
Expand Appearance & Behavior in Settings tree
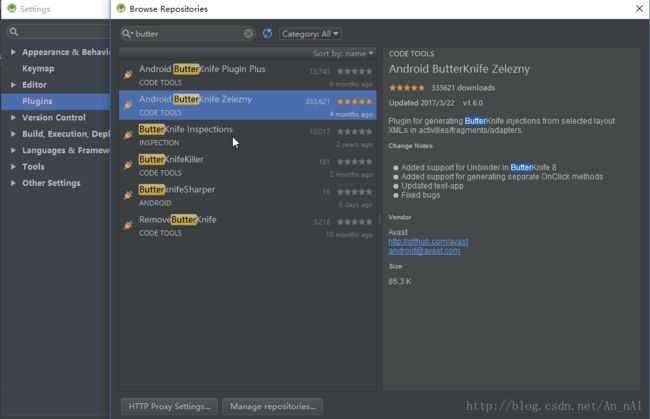point(13,52)
